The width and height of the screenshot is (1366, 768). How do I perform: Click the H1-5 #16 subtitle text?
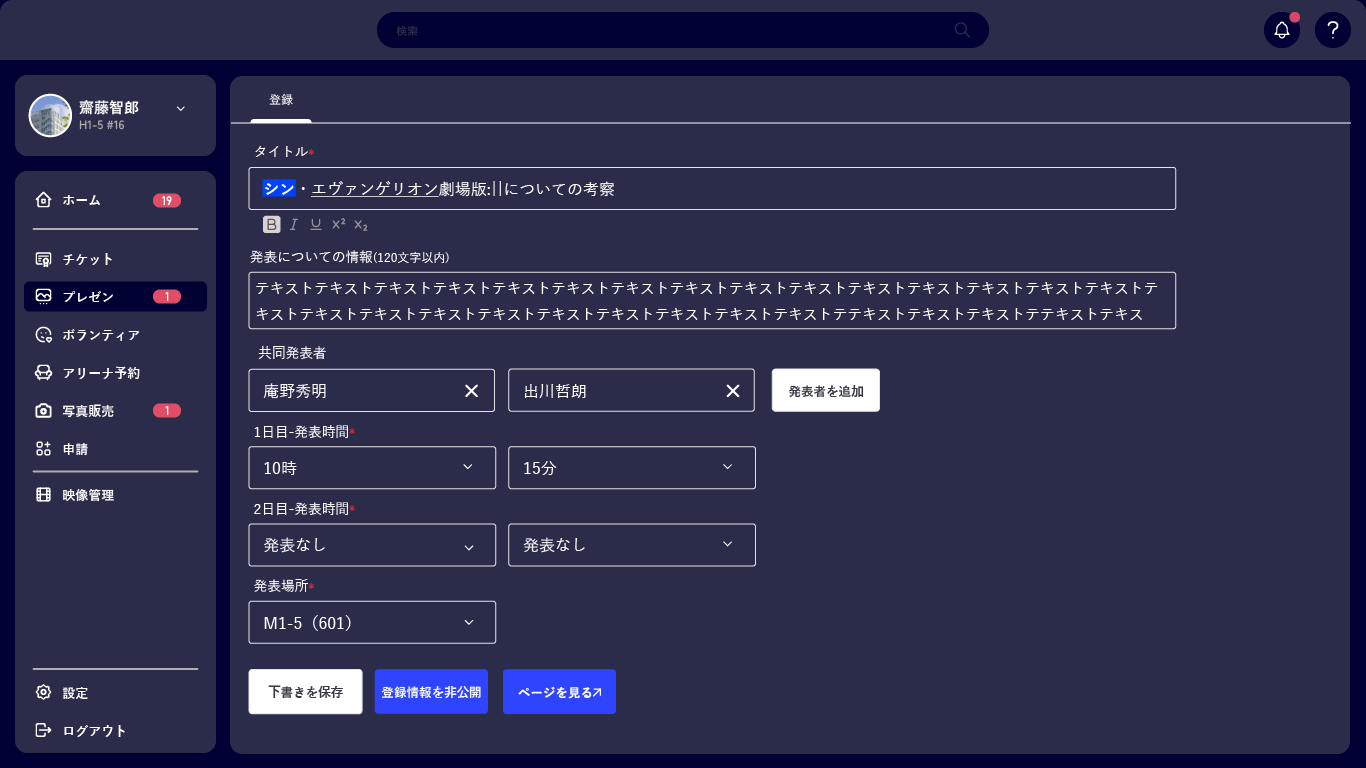[102, 125]
